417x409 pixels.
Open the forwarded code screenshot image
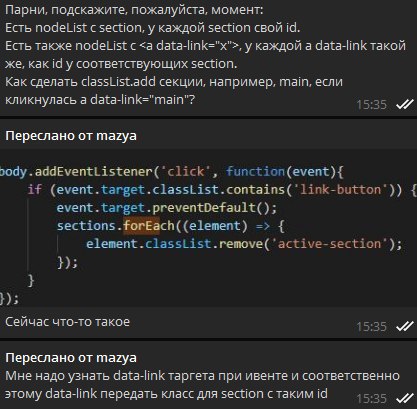click(x=208, y=228)
